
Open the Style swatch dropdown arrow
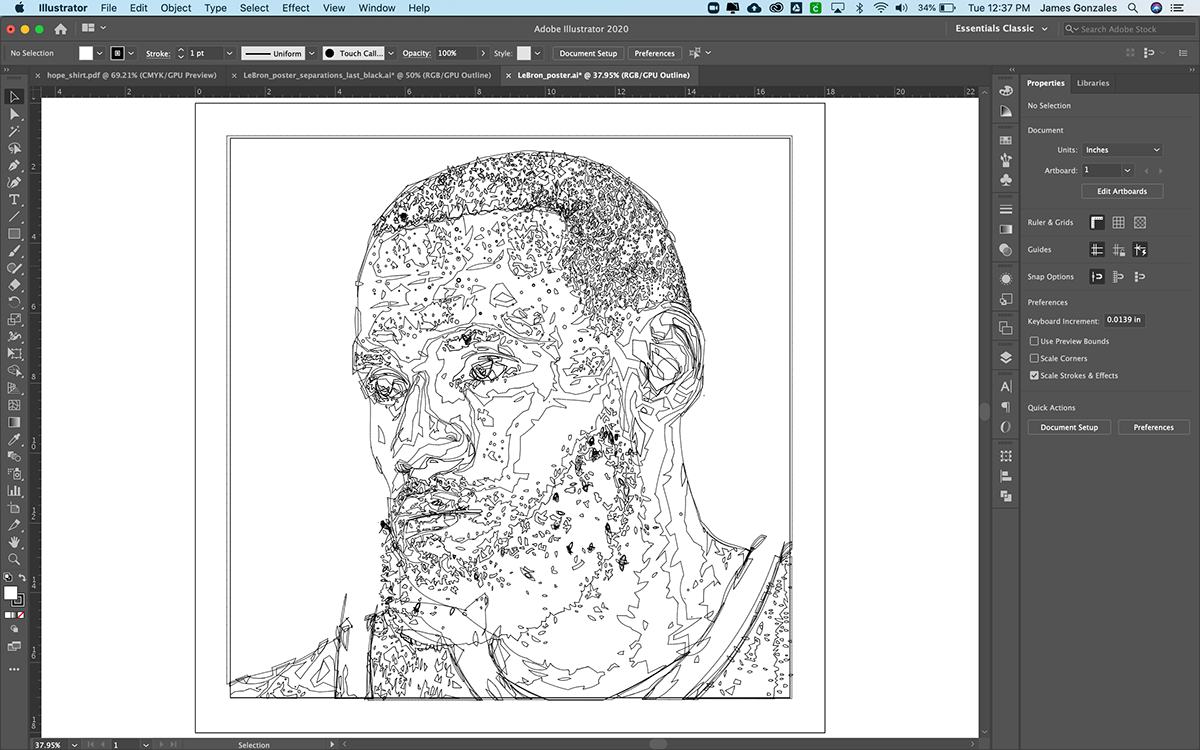coord(537,53)
